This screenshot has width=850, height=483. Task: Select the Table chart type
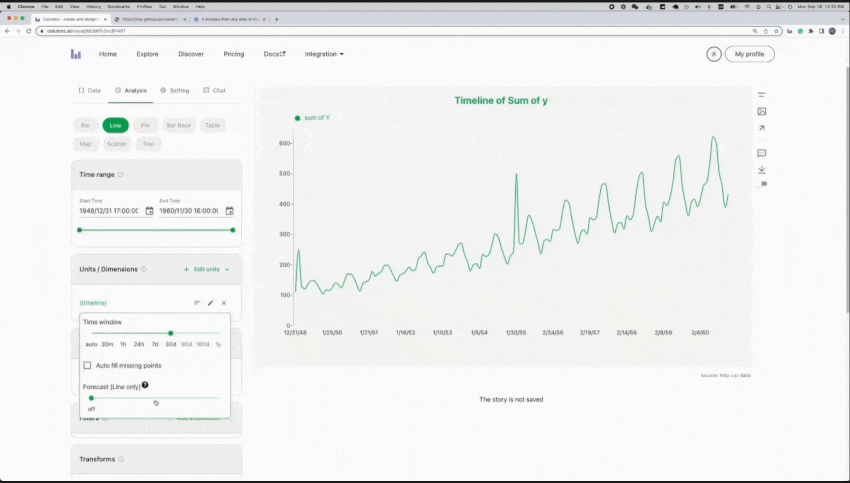click(x=212, y=125)
